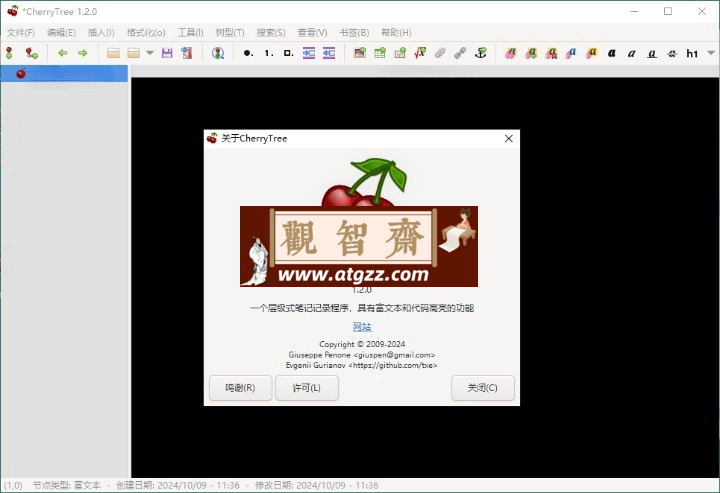Click the second unindent paragraph icon
This screenshot has width=720, height=493.
329,53
